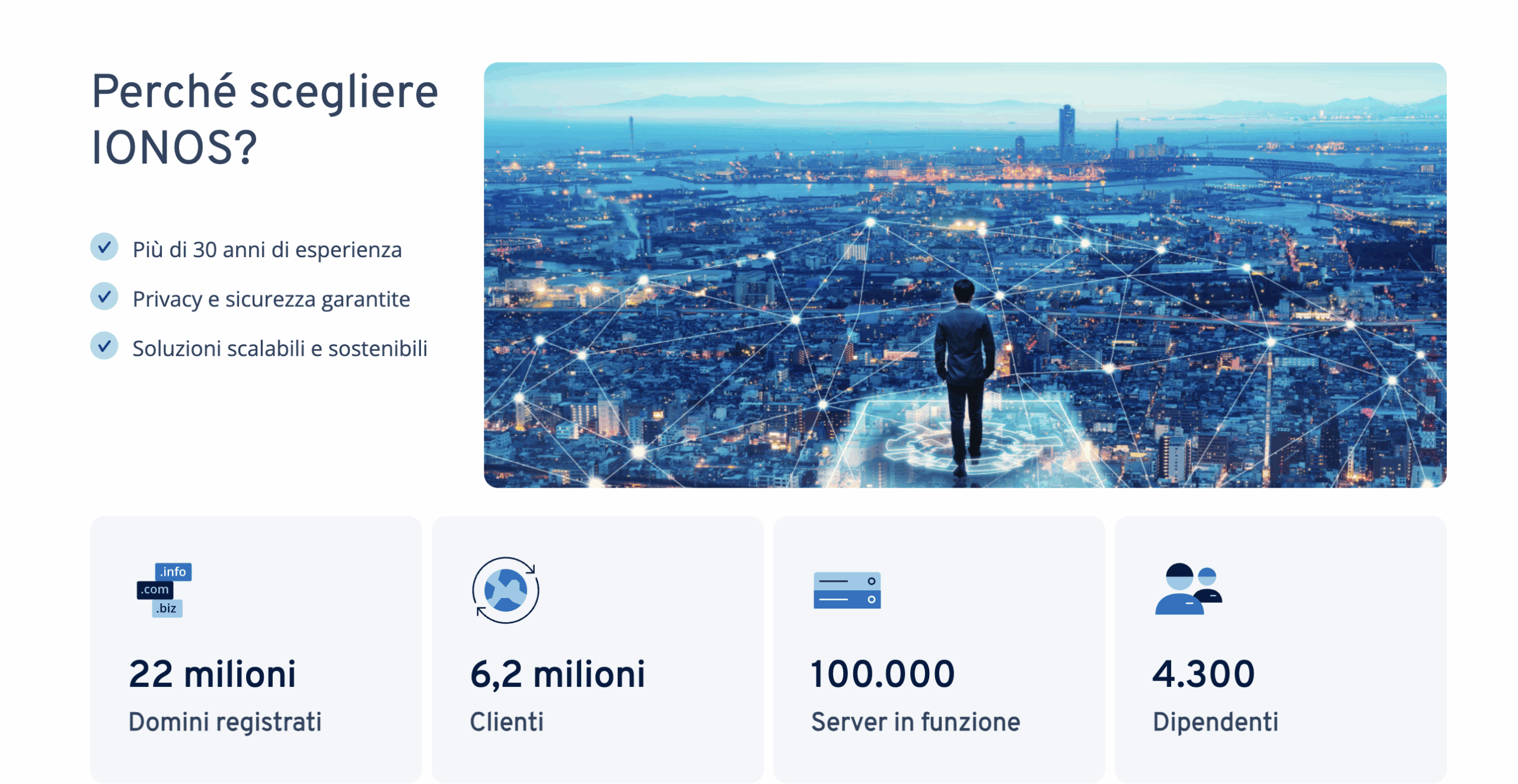Screen dimensions: 1518x784
Task: Click the "100.000" servers figure
Action: pos(882,674)
